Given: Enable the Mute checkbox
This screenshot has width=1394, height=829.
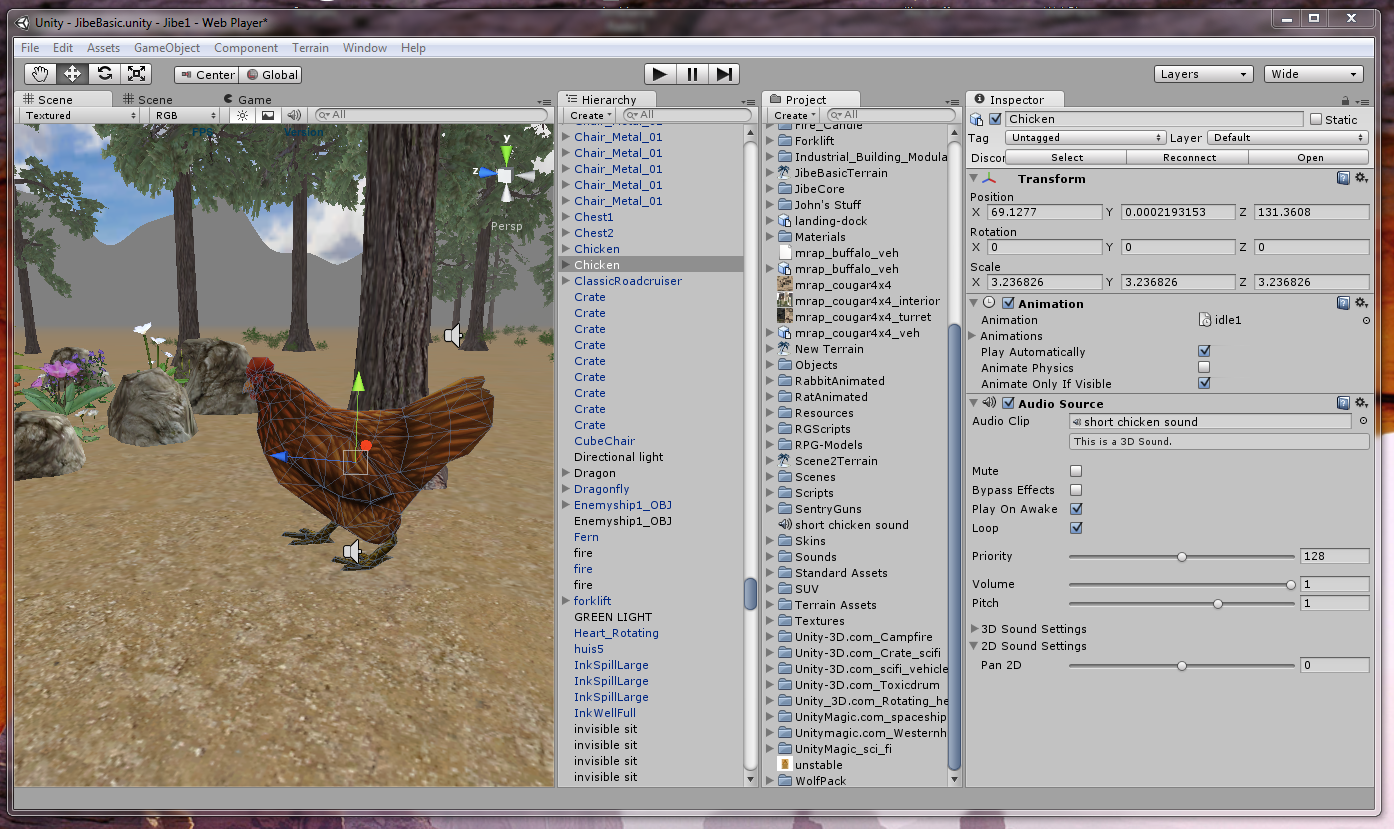Looking at the screenshot, I should tap(1076, 471).
